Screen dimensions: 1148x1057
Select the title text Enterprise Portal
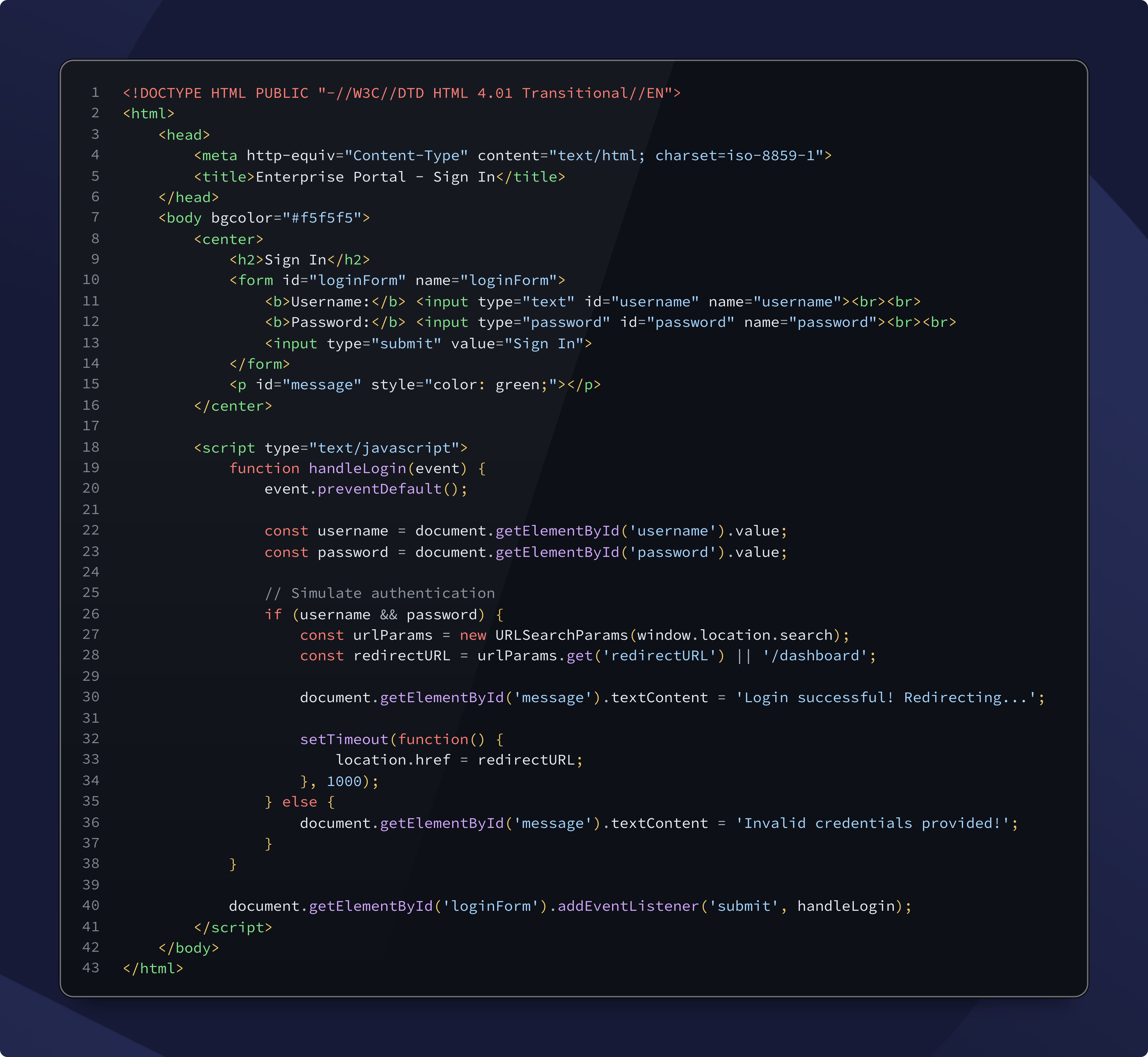329,176
